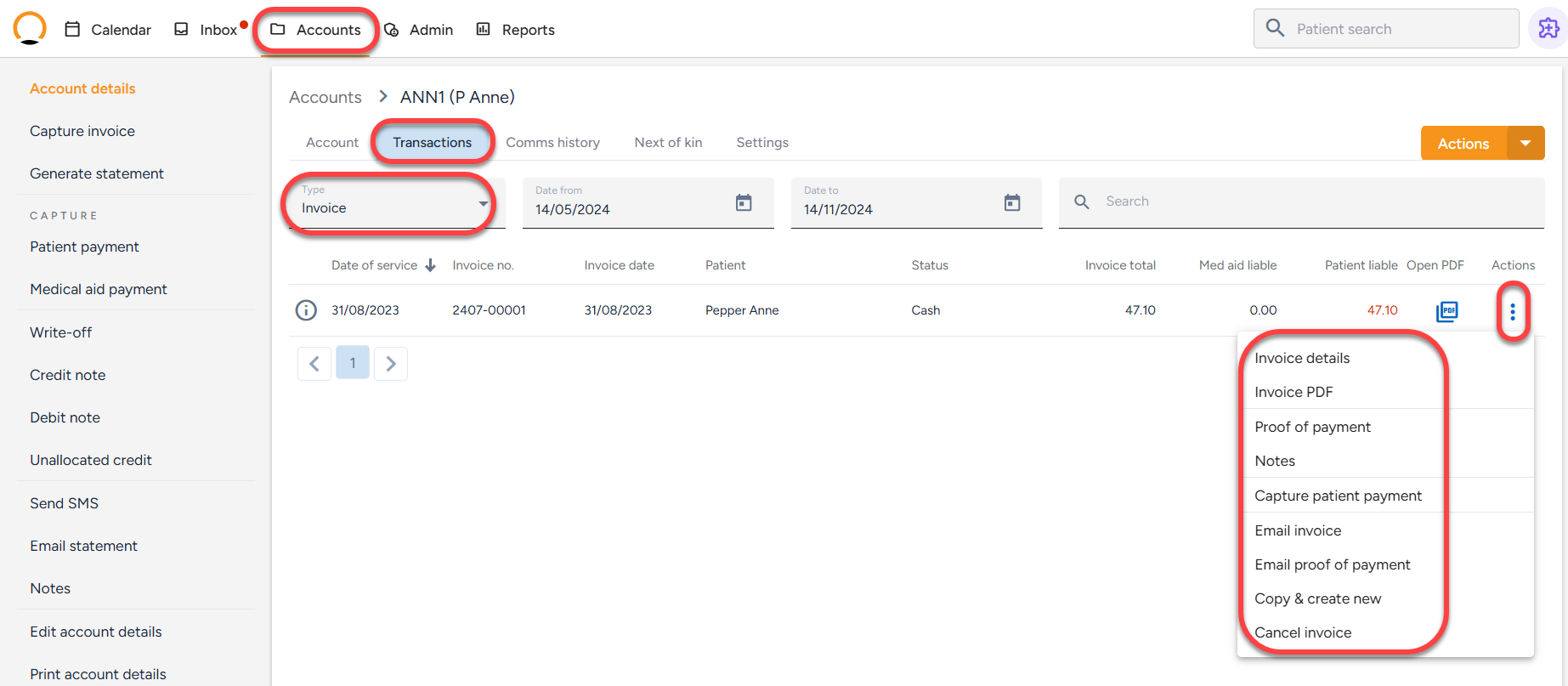Open Notes in the left sidebar
Screen dimensions: 1568x686
coord(50,588)
